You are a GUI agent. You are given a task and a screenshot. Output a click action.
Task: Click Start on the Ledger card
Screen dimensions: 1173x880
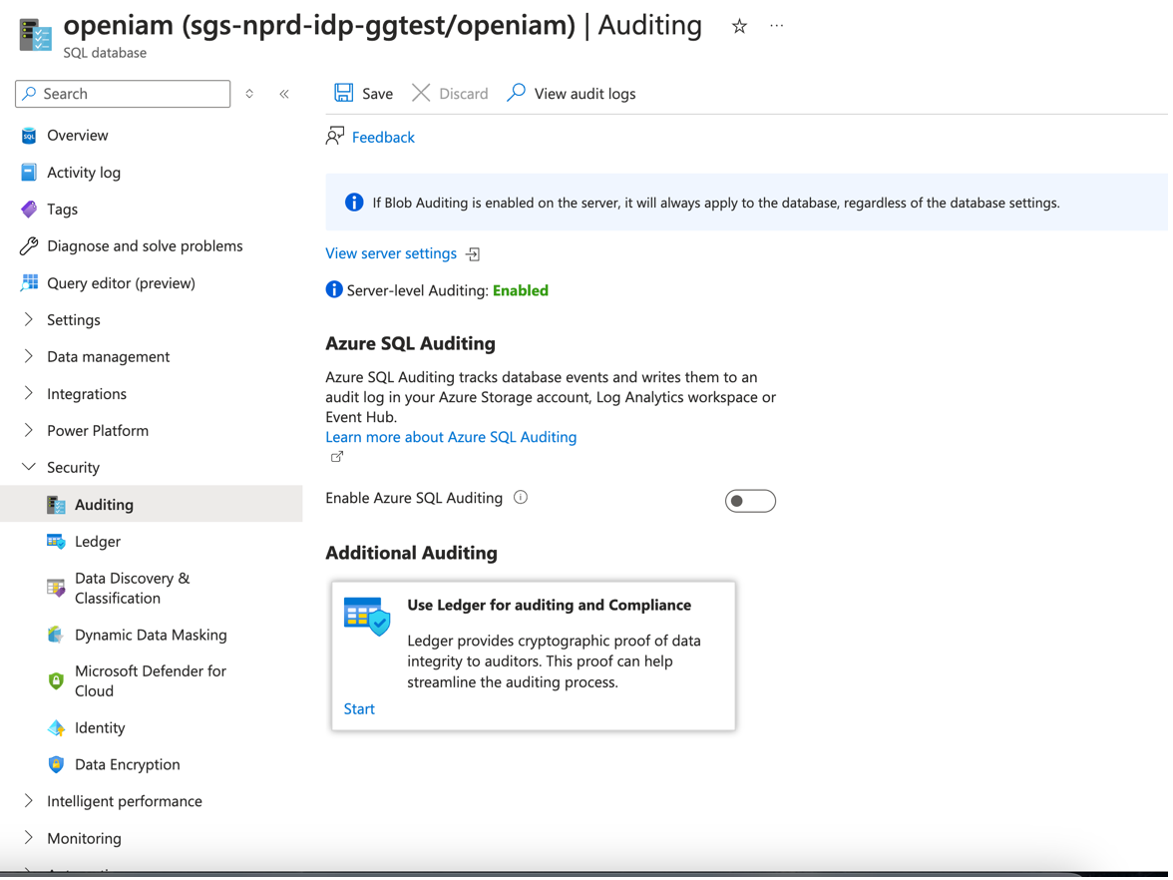click(x=359, y=709)
